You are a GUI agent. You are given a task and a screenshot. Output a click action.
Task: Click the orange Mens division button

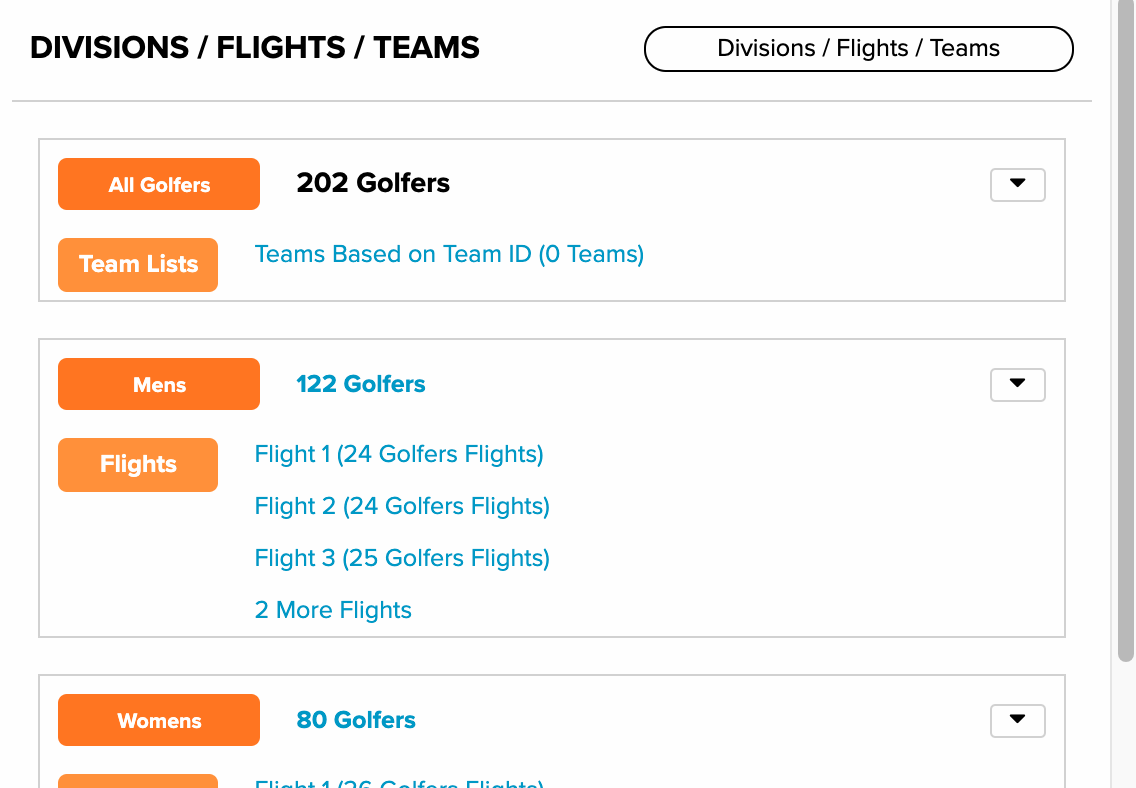pyautogui.click(x=159, y=384)
